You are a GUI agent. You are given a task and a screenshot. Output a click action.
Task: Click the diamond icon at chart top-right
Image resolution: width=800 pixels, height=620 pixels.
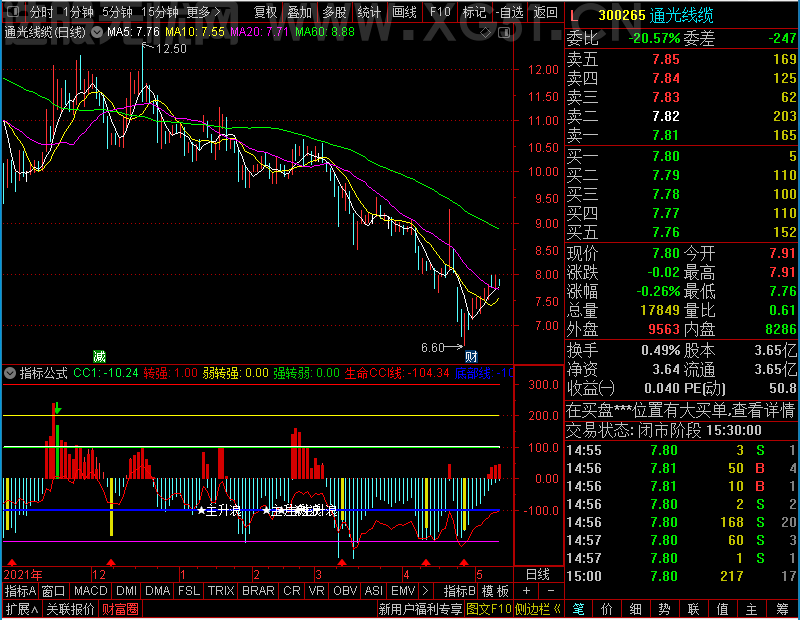(x=486, y=33)
